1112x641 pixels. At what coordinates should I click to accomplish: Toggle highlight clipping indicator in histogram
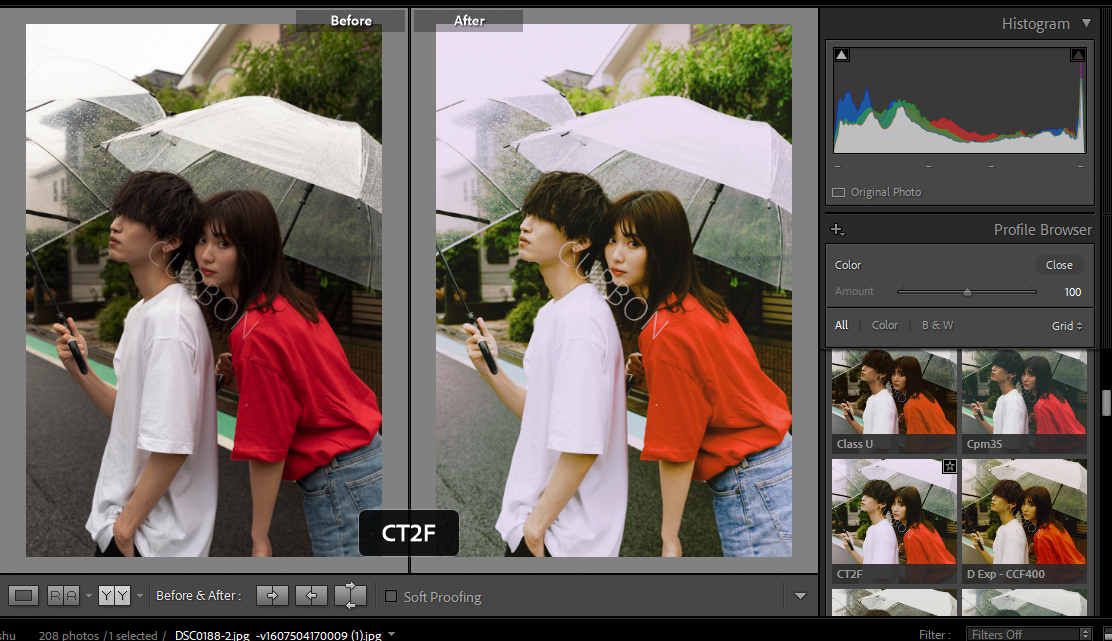point(1078,55)
